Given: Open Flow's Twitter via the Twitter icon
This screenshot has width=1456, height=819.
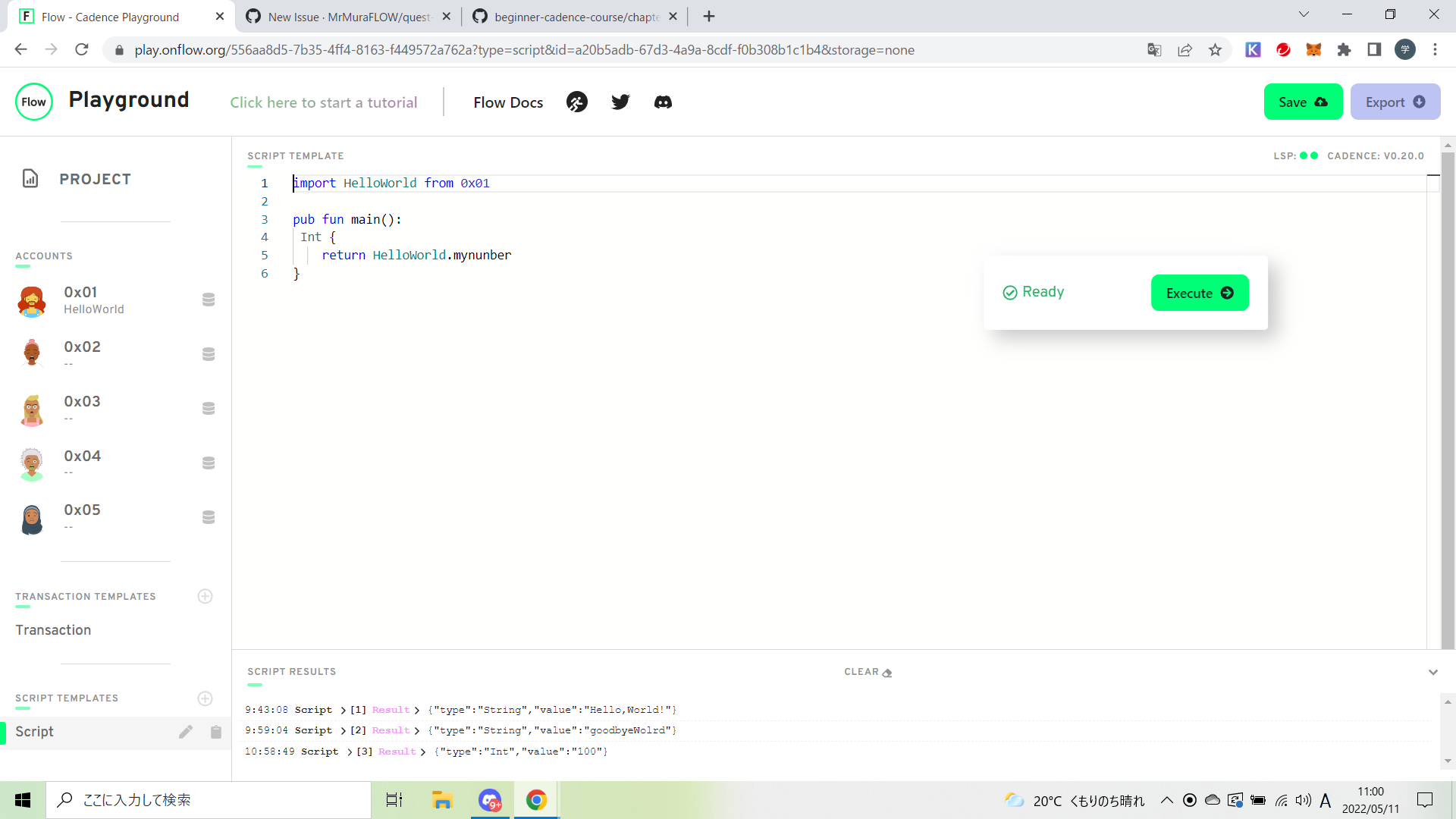Looking at the screenshot, I should pyautogui.click(x=620, y=101).
